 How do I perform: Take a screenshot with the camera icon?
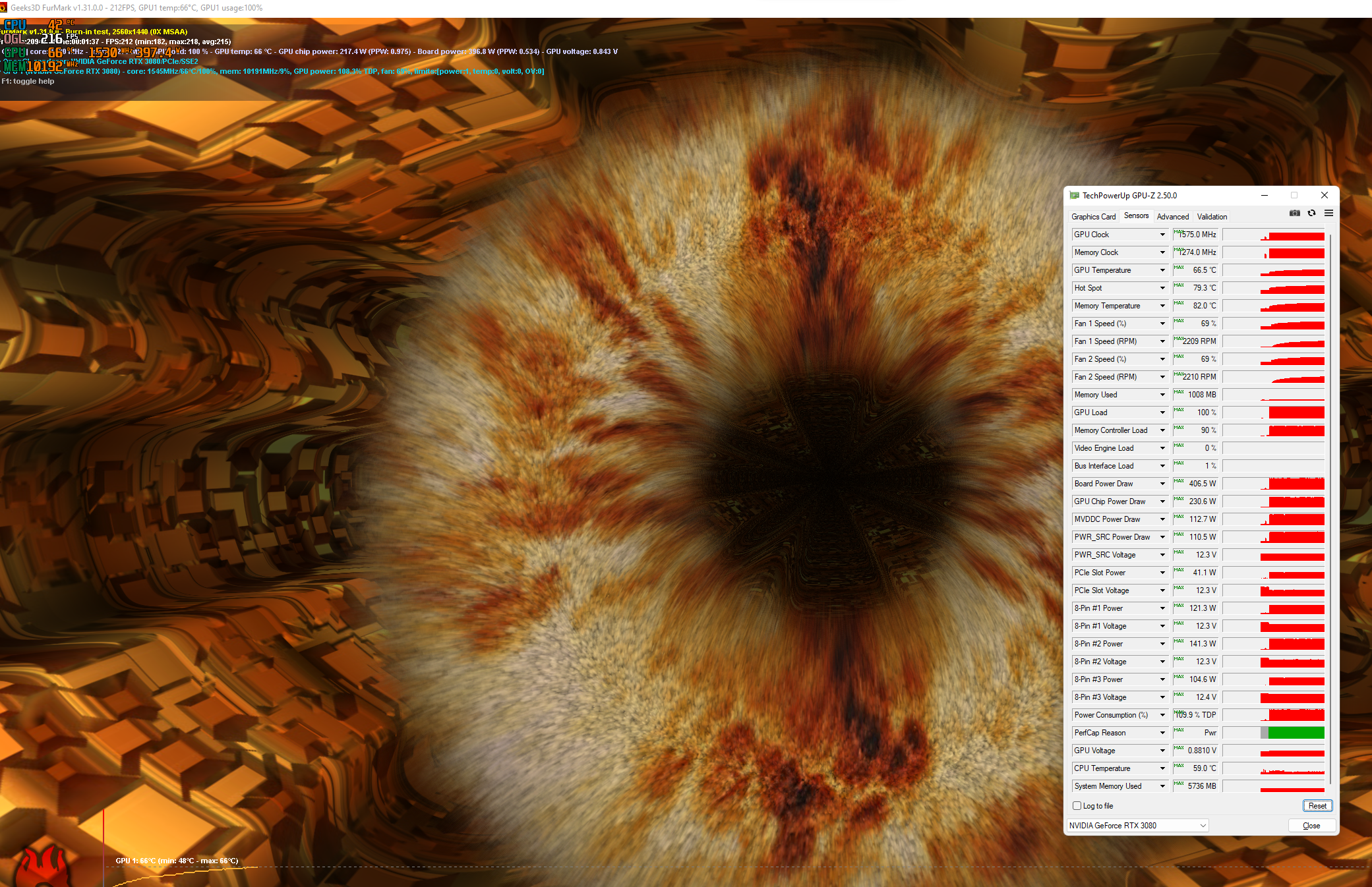[x=1295, y=214]
